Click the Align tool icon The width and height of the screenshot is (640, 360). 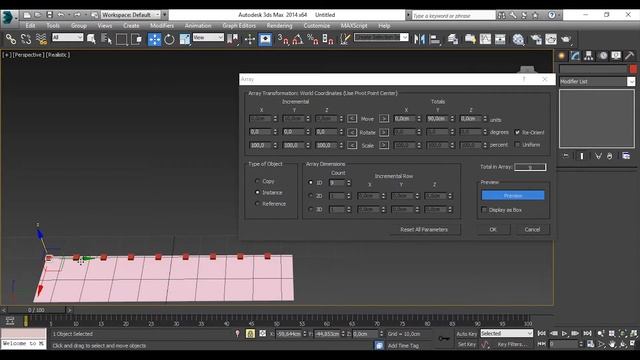(x=435, y=39)
